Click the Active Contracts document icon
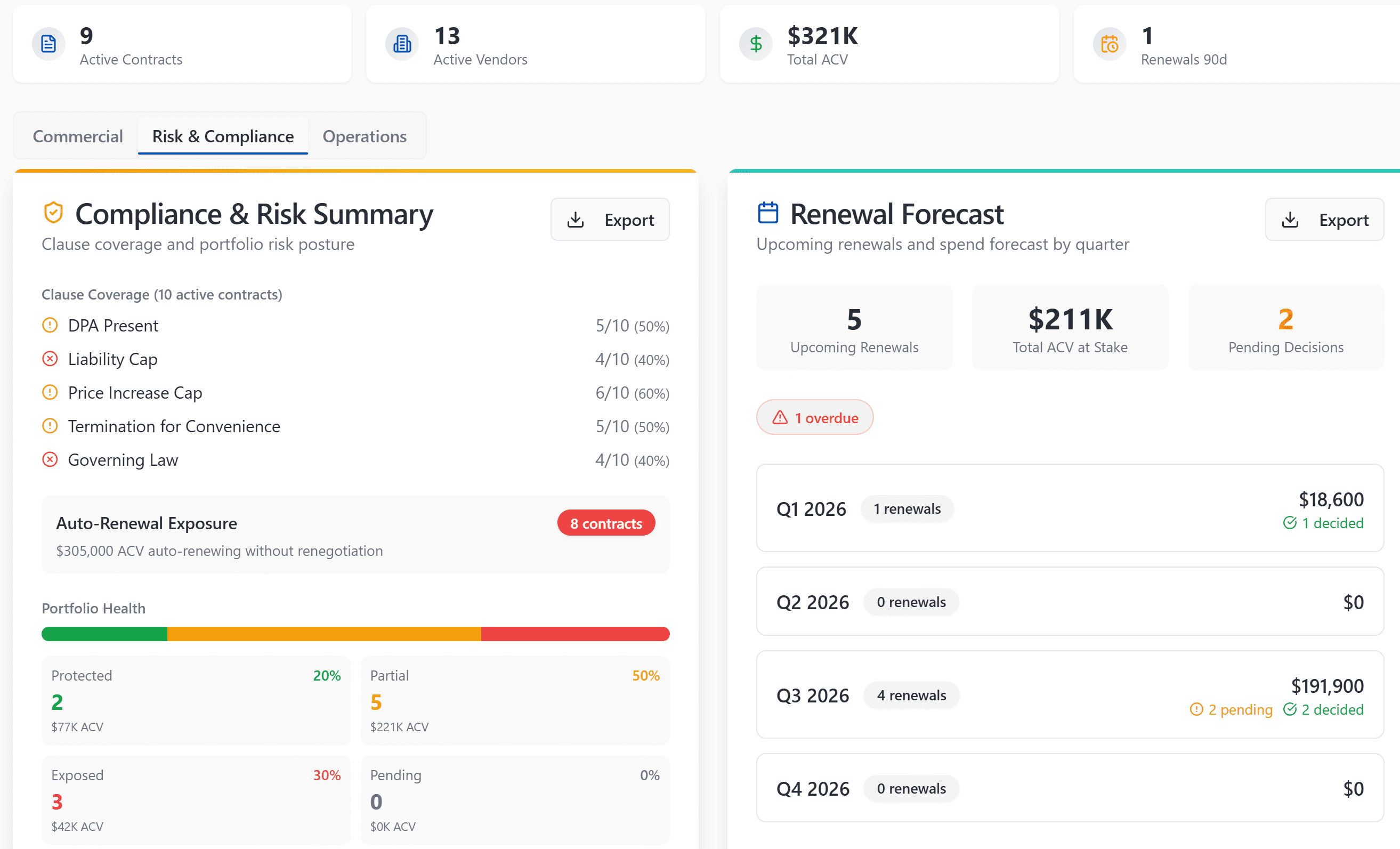 48,44
